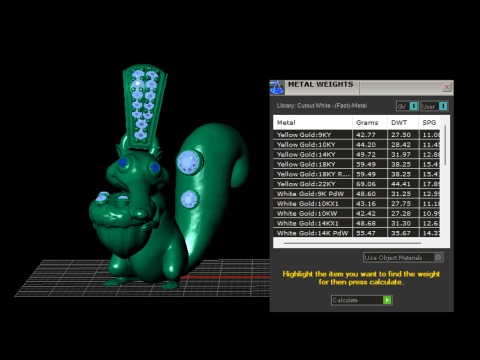Click the vertical scrollbar of the metals table
This screenshot has width=480, height=360.
[x=445, y=145]
